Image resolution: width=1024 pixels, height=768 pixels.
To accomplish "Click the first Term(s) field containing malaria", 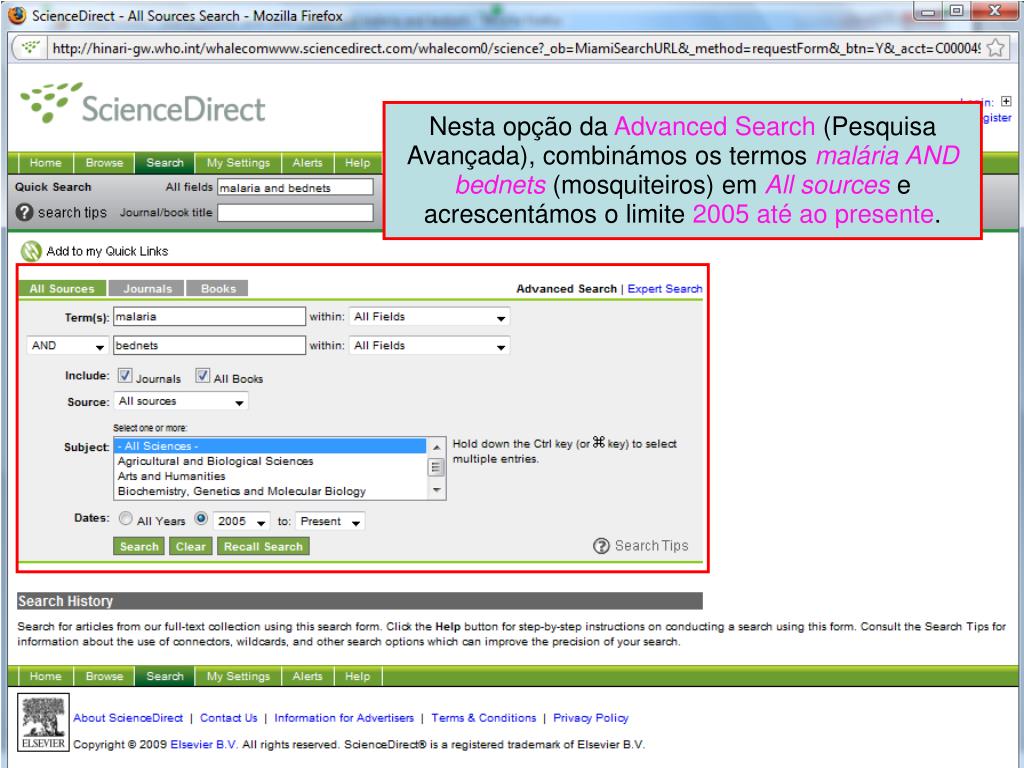I will tap(209, 317).
